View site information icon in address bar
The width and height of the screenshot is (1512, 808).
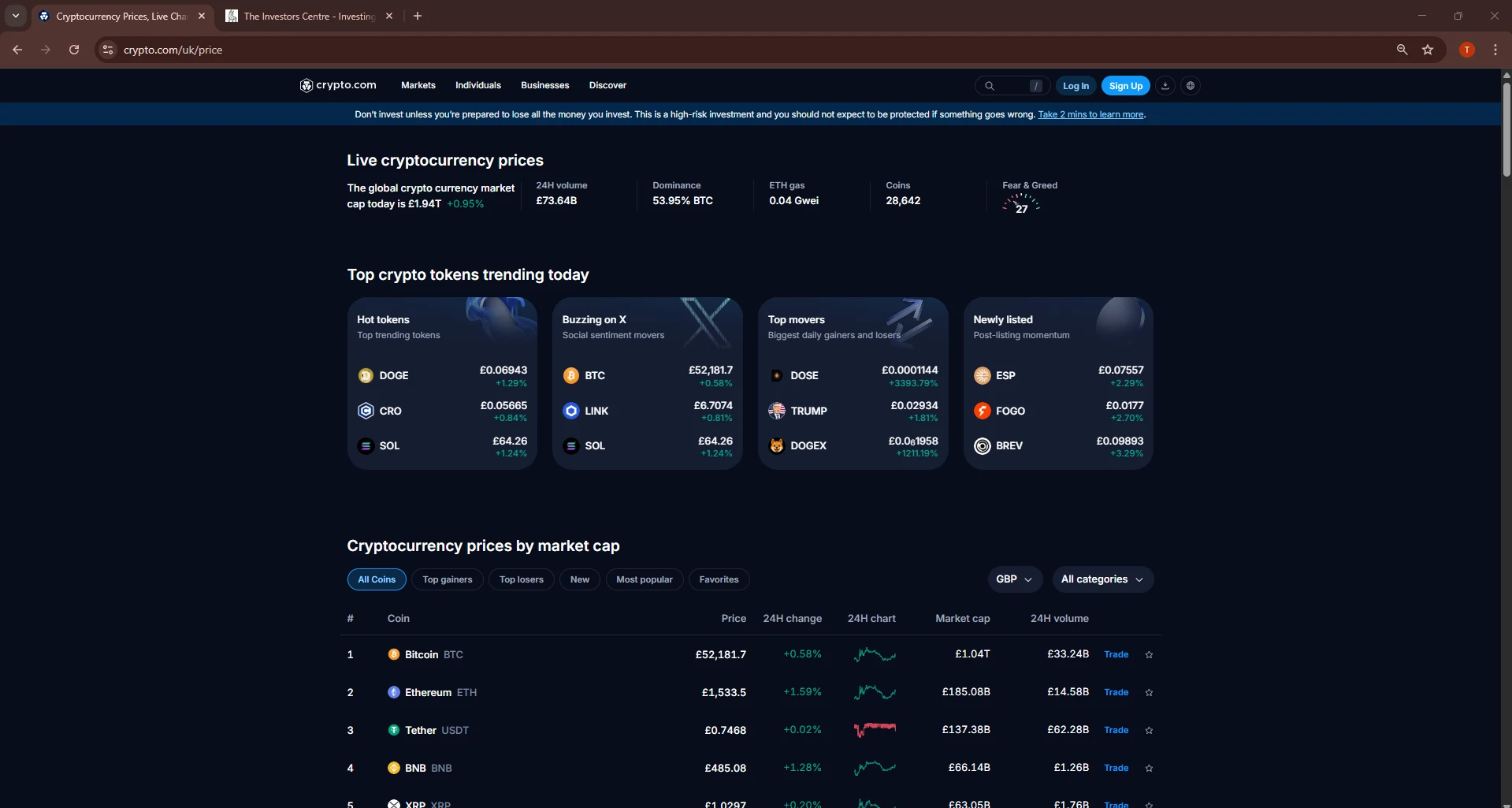[108, 50]
